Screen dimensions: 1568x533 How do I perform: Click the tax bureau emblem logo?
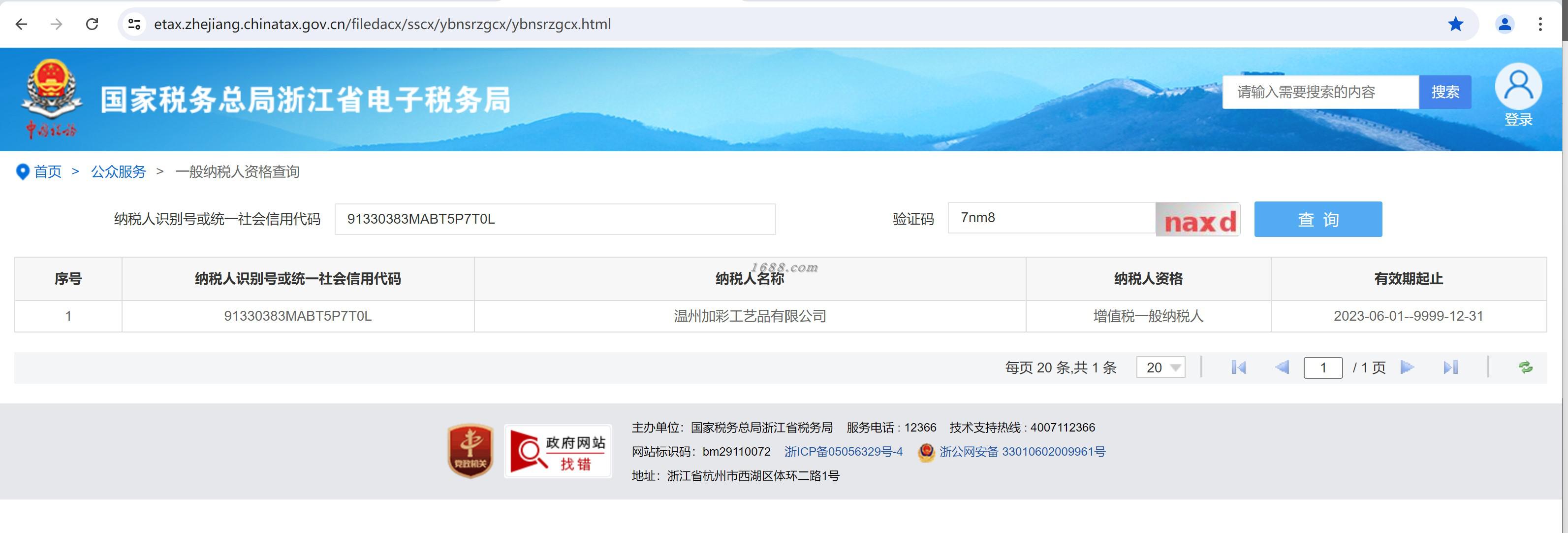(x=52, y=98)
